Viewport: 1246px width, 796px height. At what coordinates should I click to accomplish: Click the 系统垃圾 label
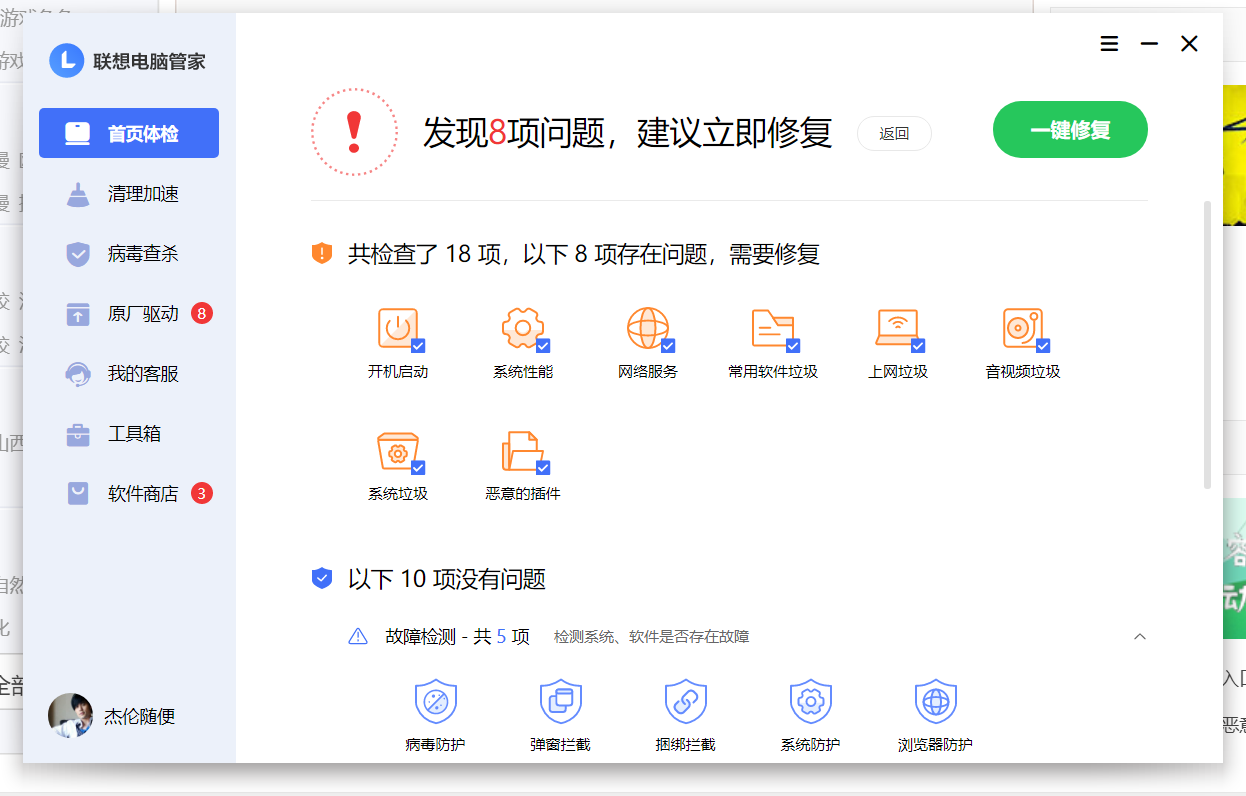point(398,494)
